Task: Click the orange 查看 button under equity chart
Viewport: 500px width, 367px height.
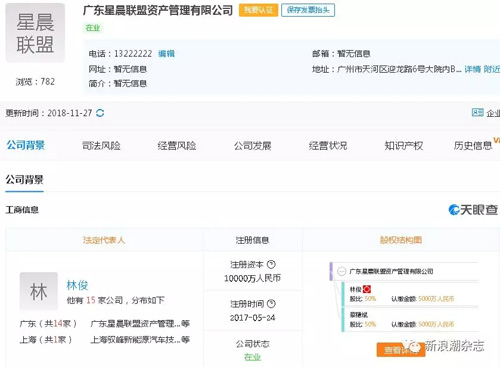Action: coord(401,350)
